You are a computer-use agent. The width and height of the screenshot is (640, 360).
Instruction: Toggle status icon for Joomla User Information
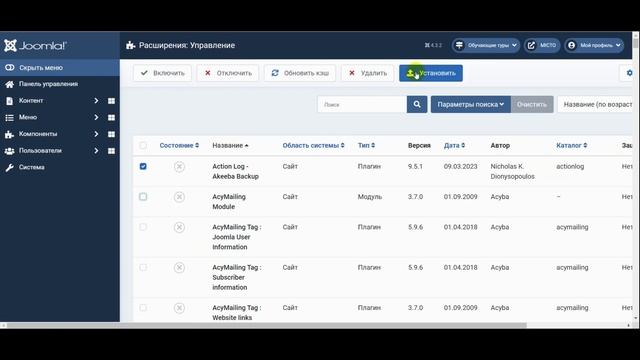tap(179, 227)
